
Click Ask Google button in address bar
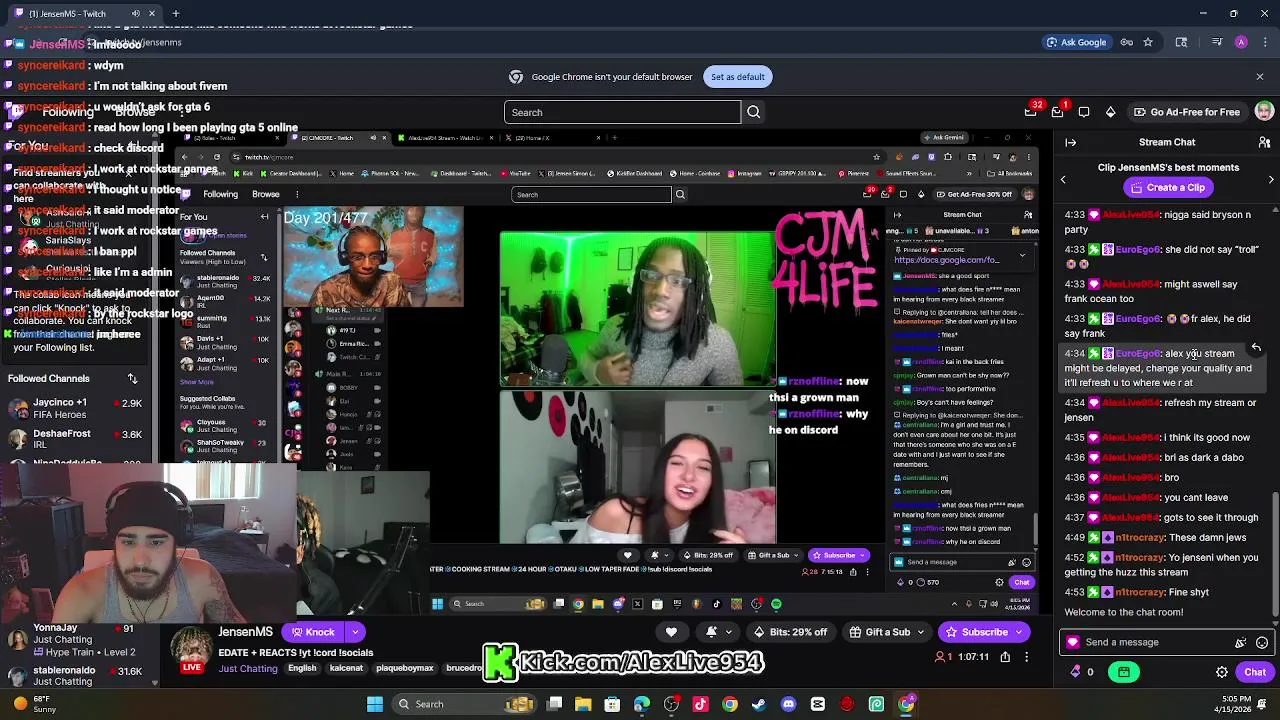point(1076,42)
